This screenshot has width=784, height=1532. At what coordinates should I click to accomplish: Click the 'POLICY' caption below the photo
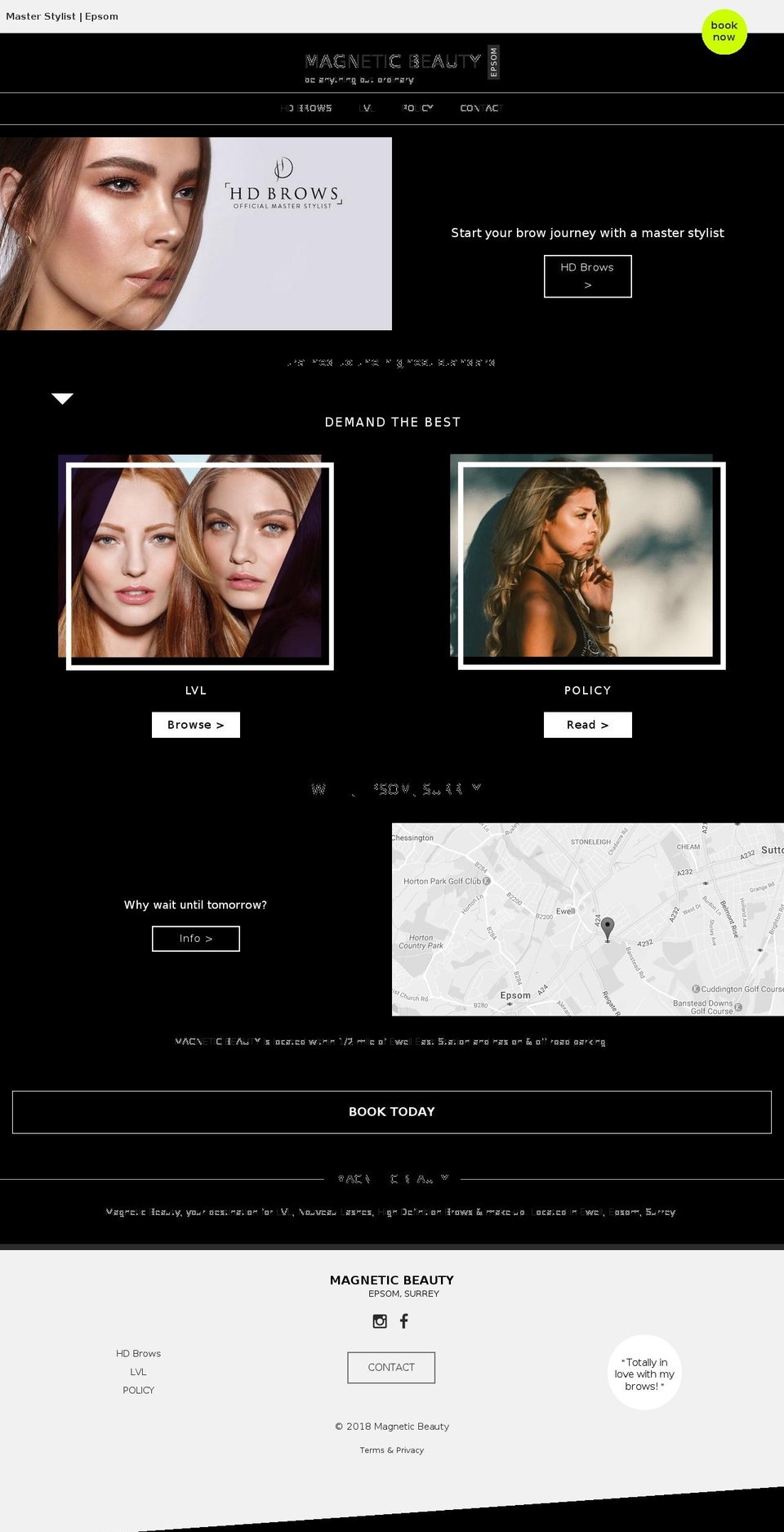tap(588, 690)
